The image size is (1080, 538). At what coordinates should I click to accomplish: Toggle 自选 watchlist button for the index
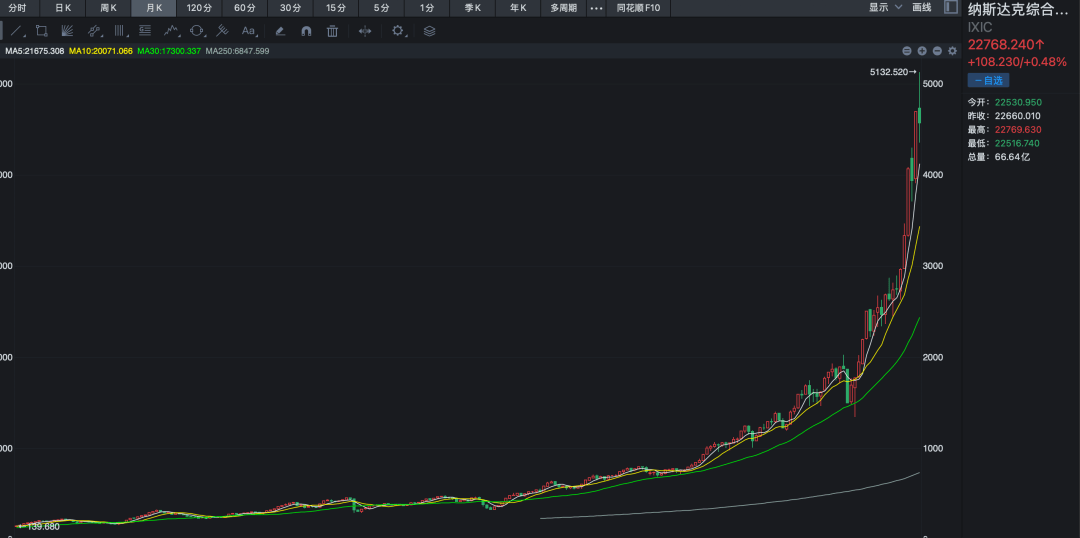[988, 80]
